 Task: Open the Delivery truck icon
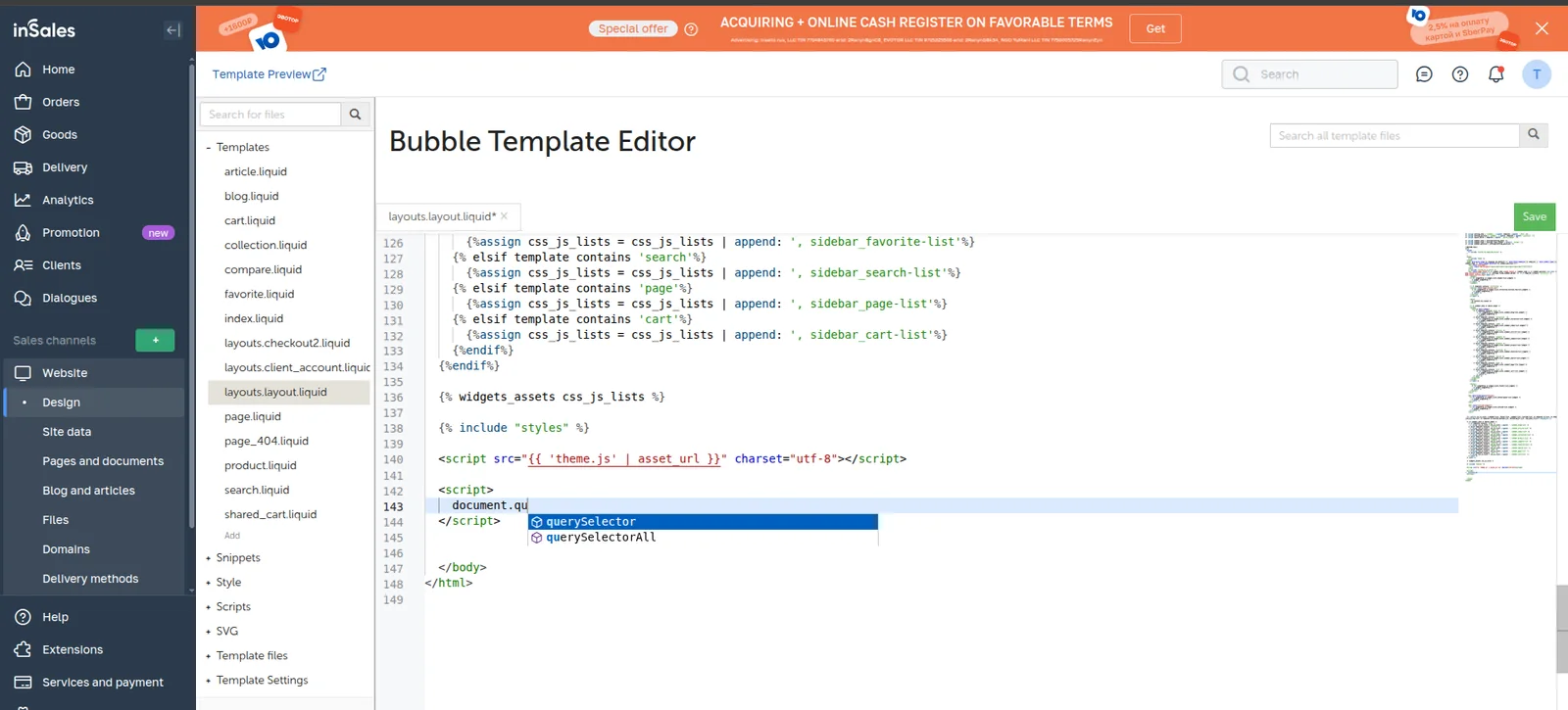(24, 167)
